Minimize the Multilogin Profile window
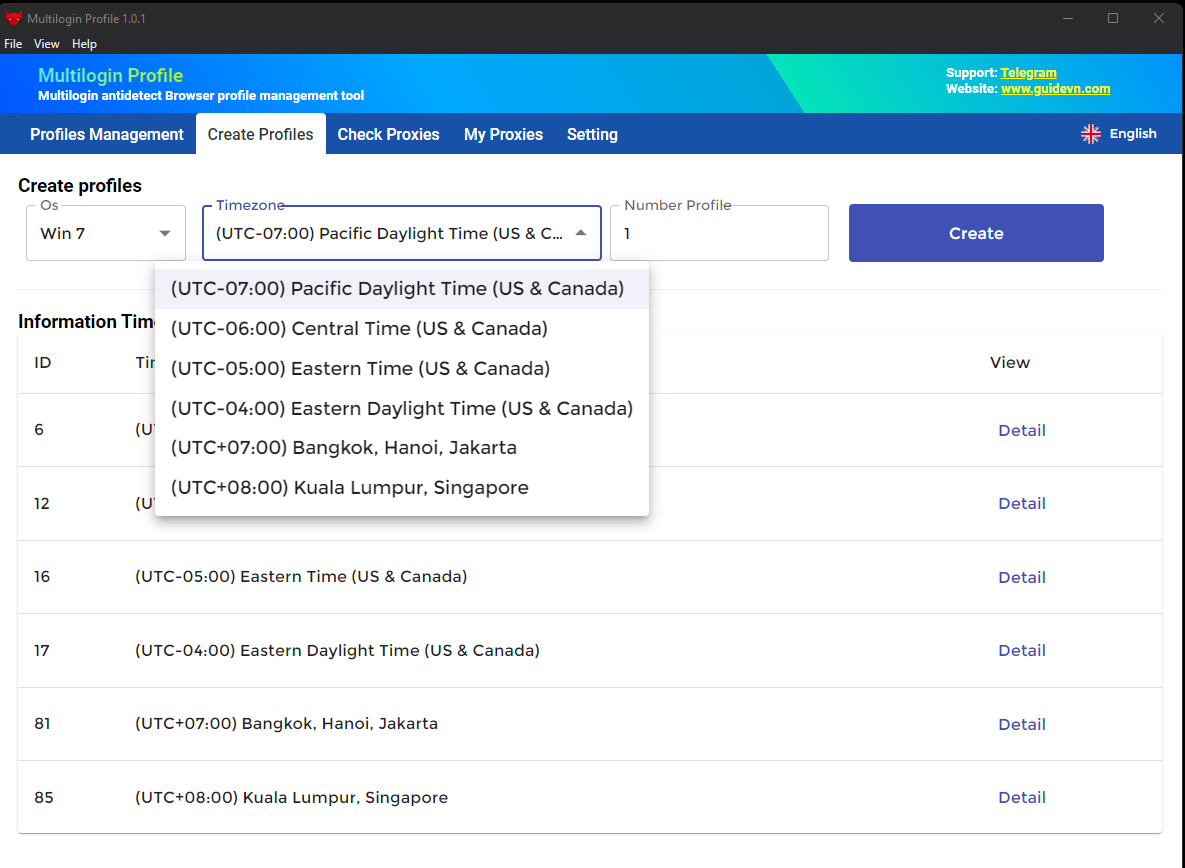1185x868 pixels. point(1068,18)
